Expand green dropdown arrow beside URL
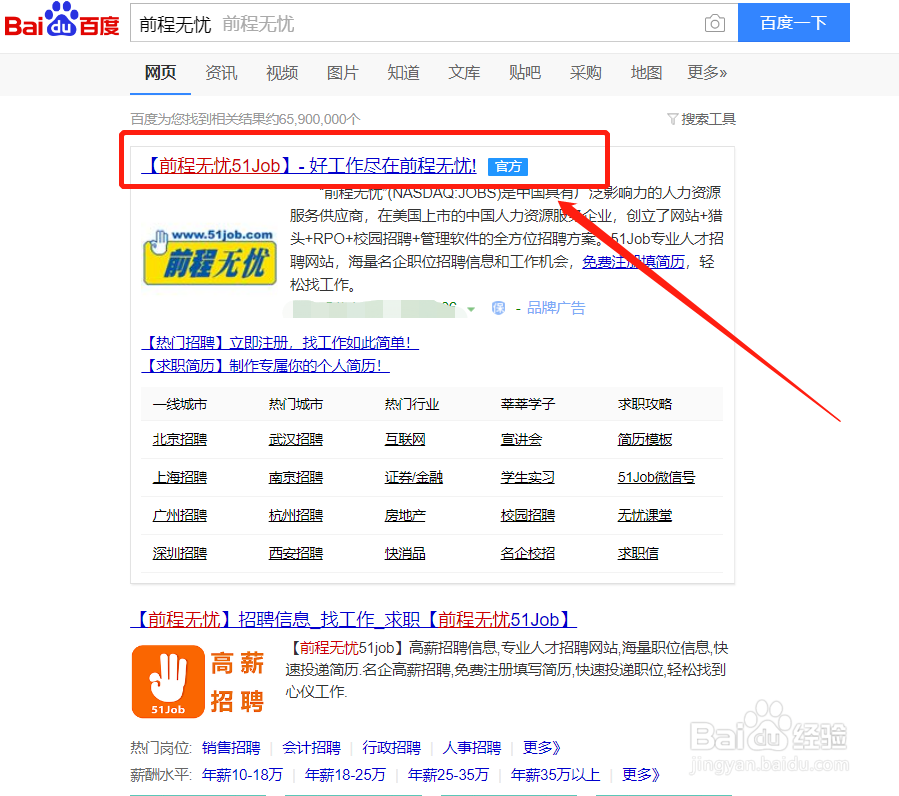This screenshot has height=796, width=899. [471, 309]
